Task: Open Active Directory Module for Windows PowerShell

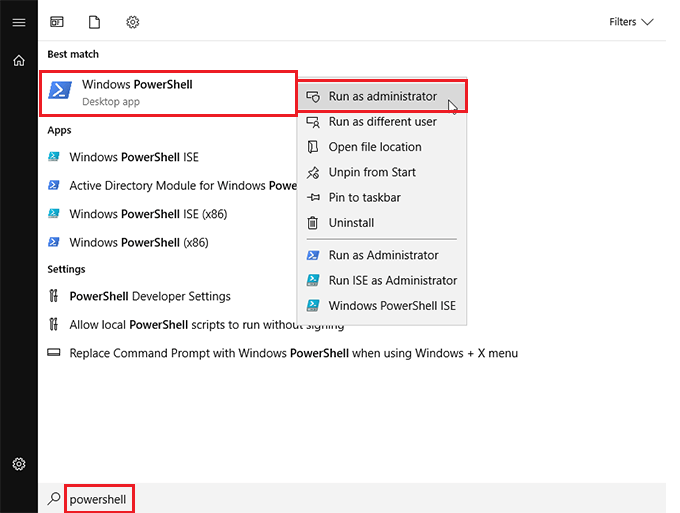Action: tap(183, 186)
